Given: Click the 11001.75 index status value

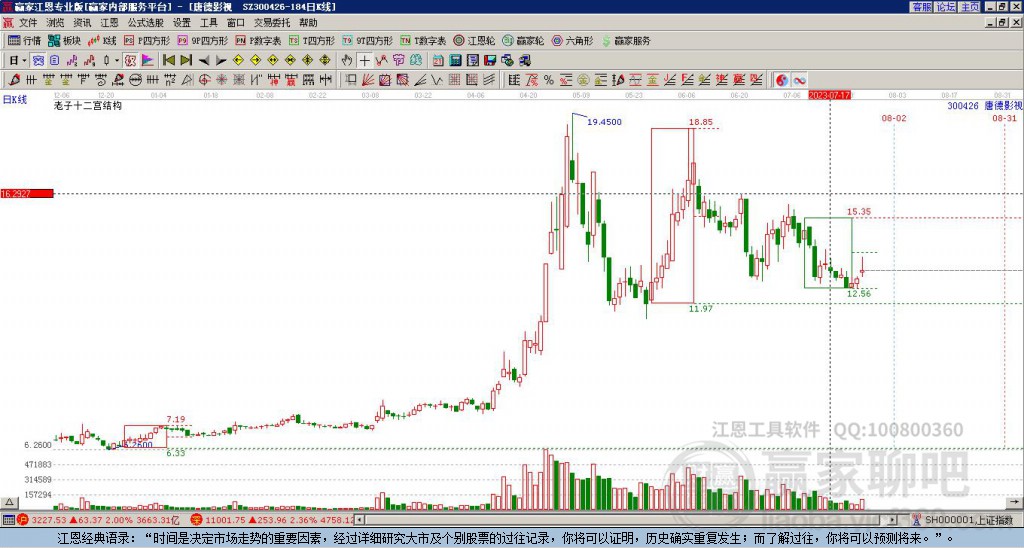Looking at the screenshot, I should click(x=223, y=520).
